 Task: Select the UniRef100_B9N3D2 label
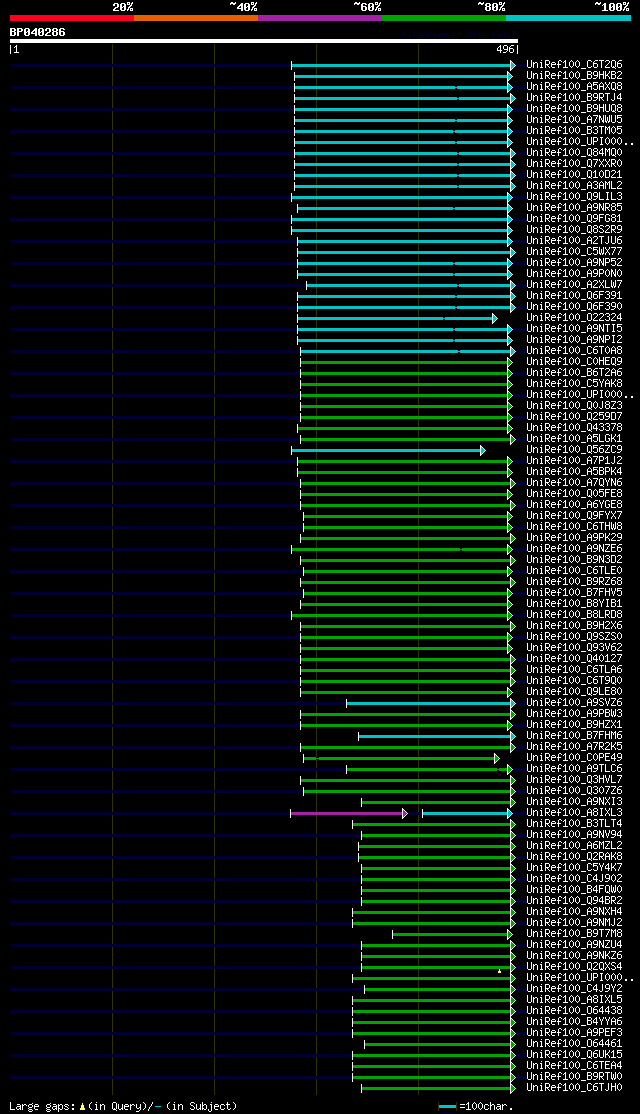[575, 560]
